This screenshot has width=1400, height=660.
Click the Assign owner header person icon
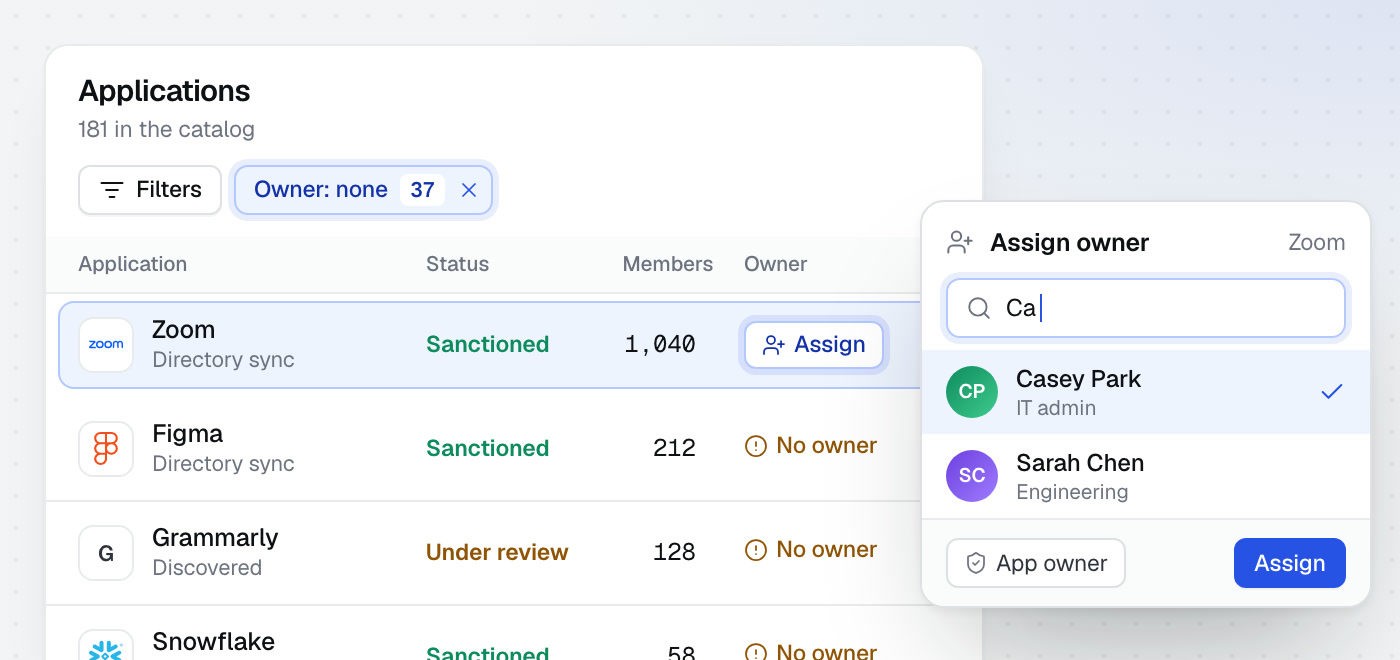tap(960, 242)
